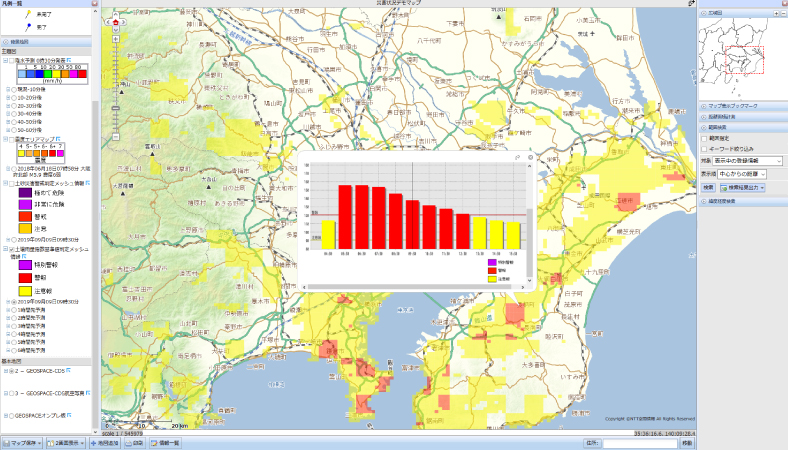Click the red square in the pan control
The image size is (788, 450).
pyautogui.click(x=116, y=22)
